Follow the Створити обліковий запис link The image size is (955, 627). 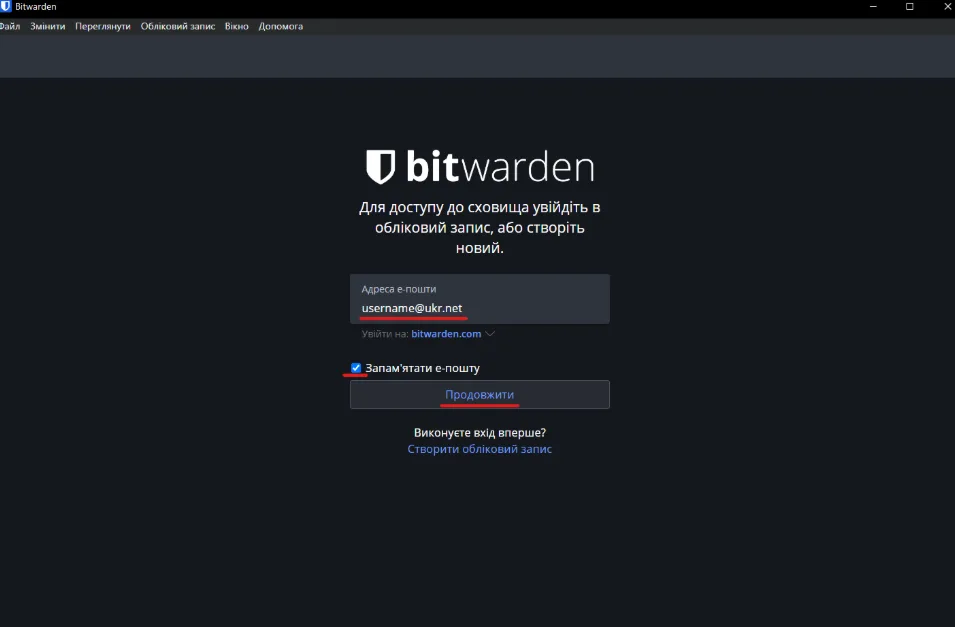pyautogui.click(x=479, y=449)
